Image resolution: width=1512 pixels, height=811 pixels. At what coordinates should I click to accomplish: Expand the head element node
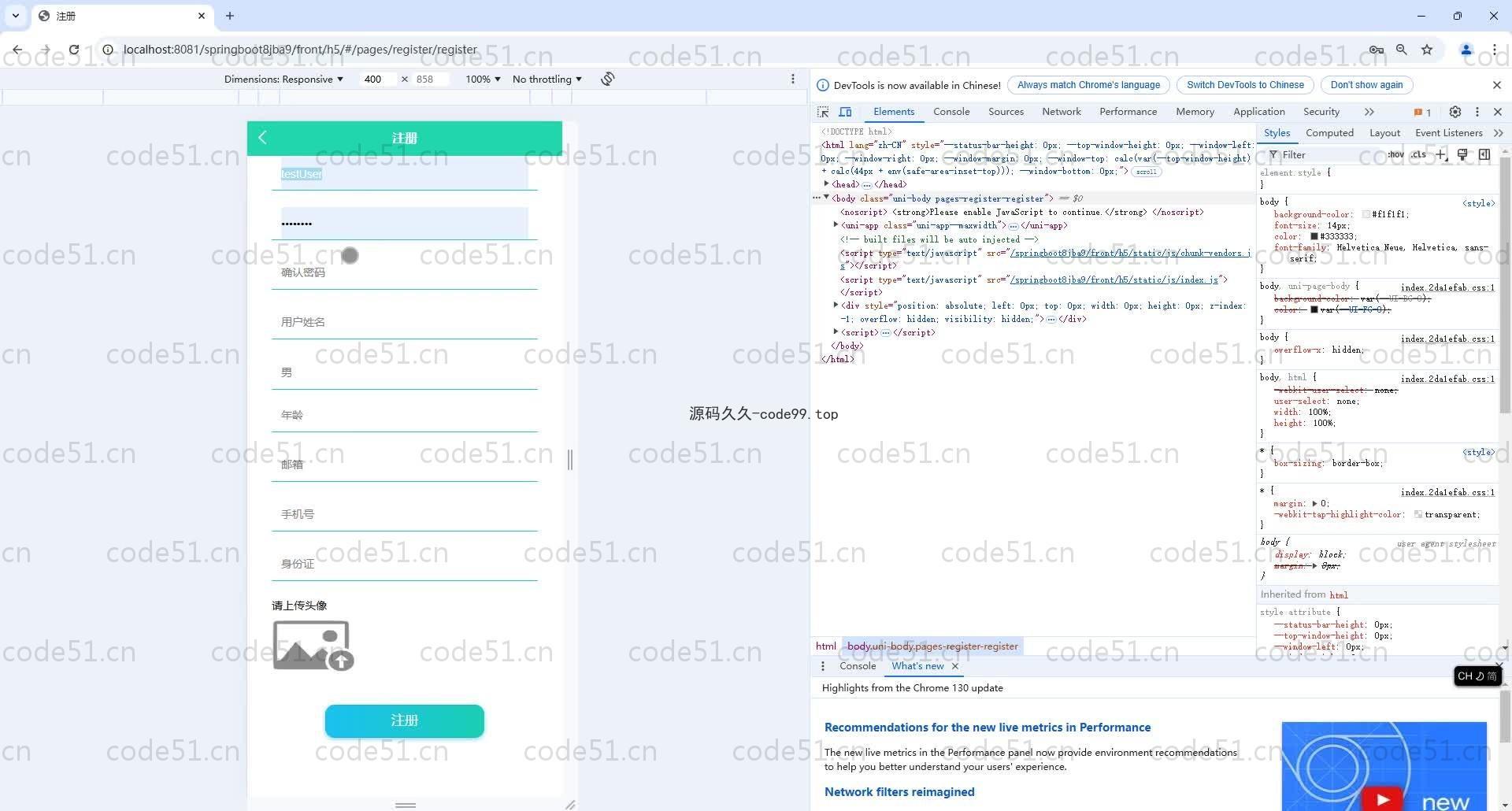[x=826, y=184]
